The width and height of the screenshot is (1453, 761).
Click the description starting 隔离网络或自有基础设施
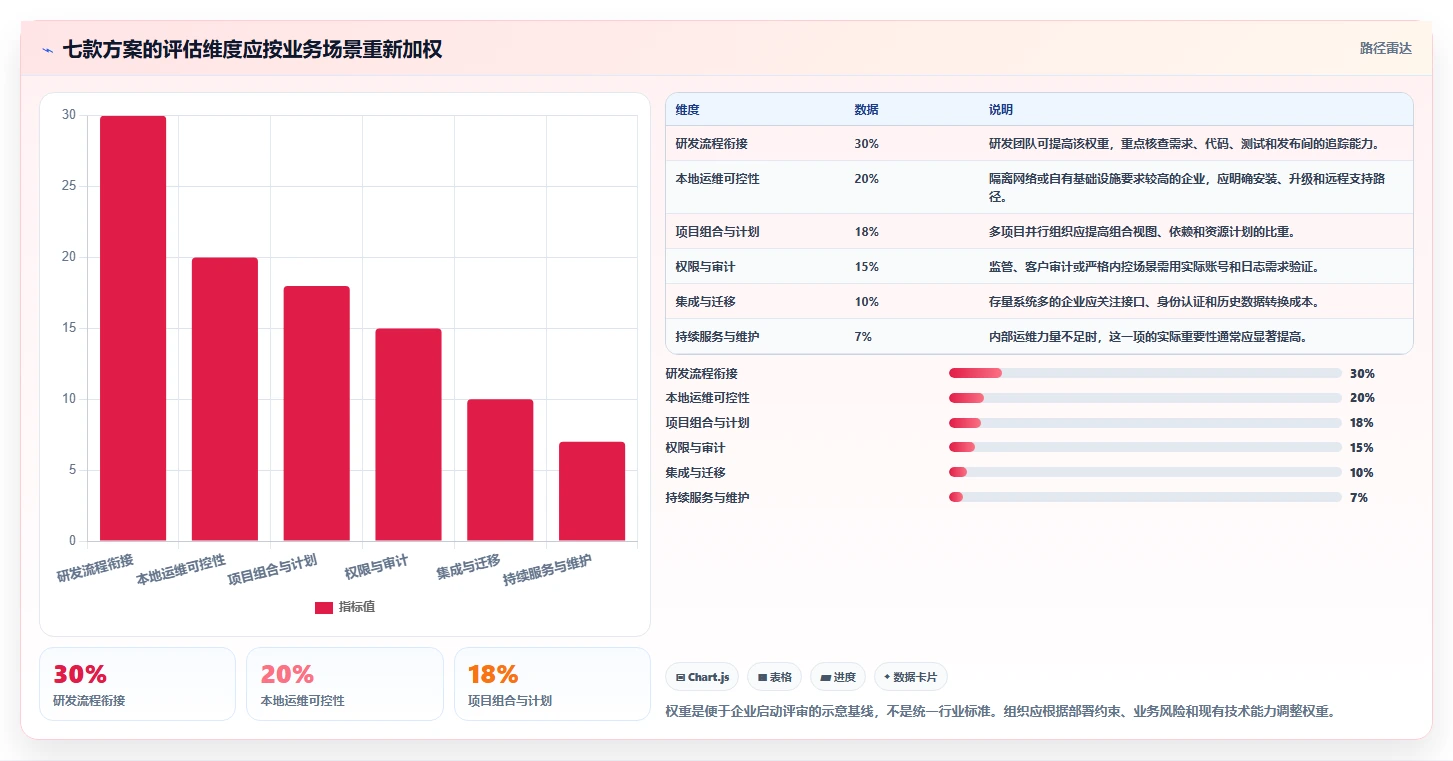tap(1187, 188)
